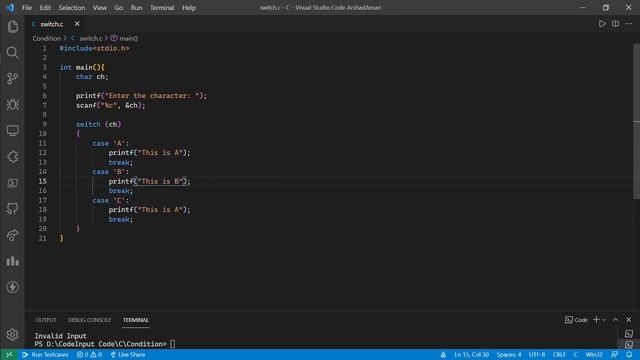The image size is (640, 360).
Task: Open the Live Share activity bar icon
Action: coord(12,235)
